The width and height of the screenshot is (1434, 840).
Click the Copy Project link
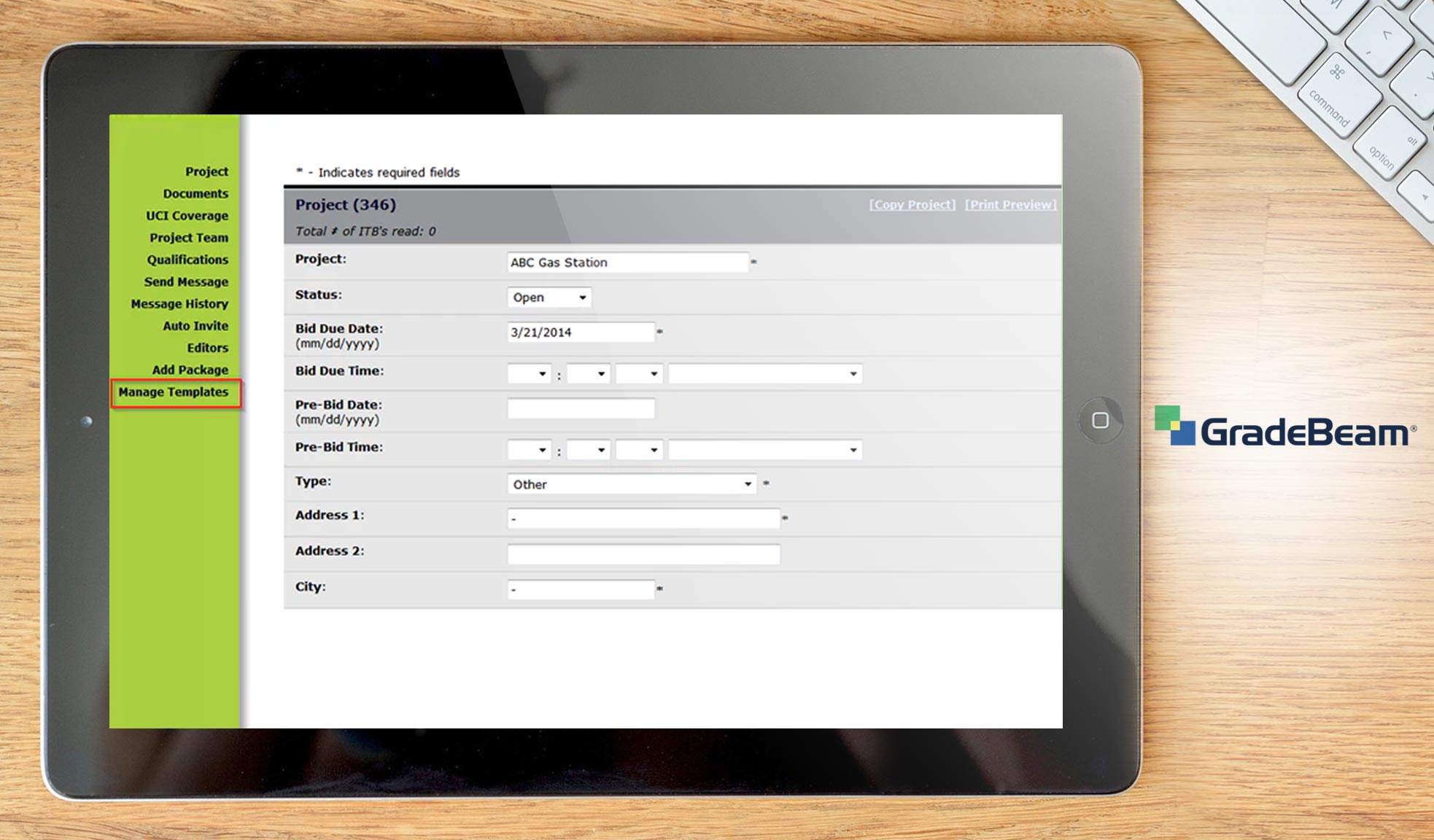coord(910,205)
